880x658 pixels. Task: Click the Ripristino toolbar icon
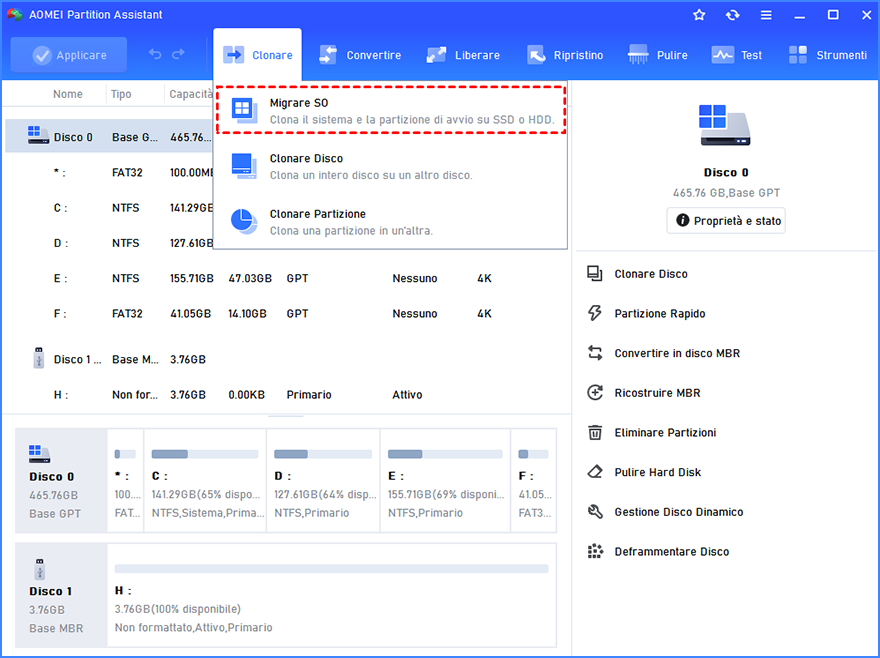[x=535, y=55]
